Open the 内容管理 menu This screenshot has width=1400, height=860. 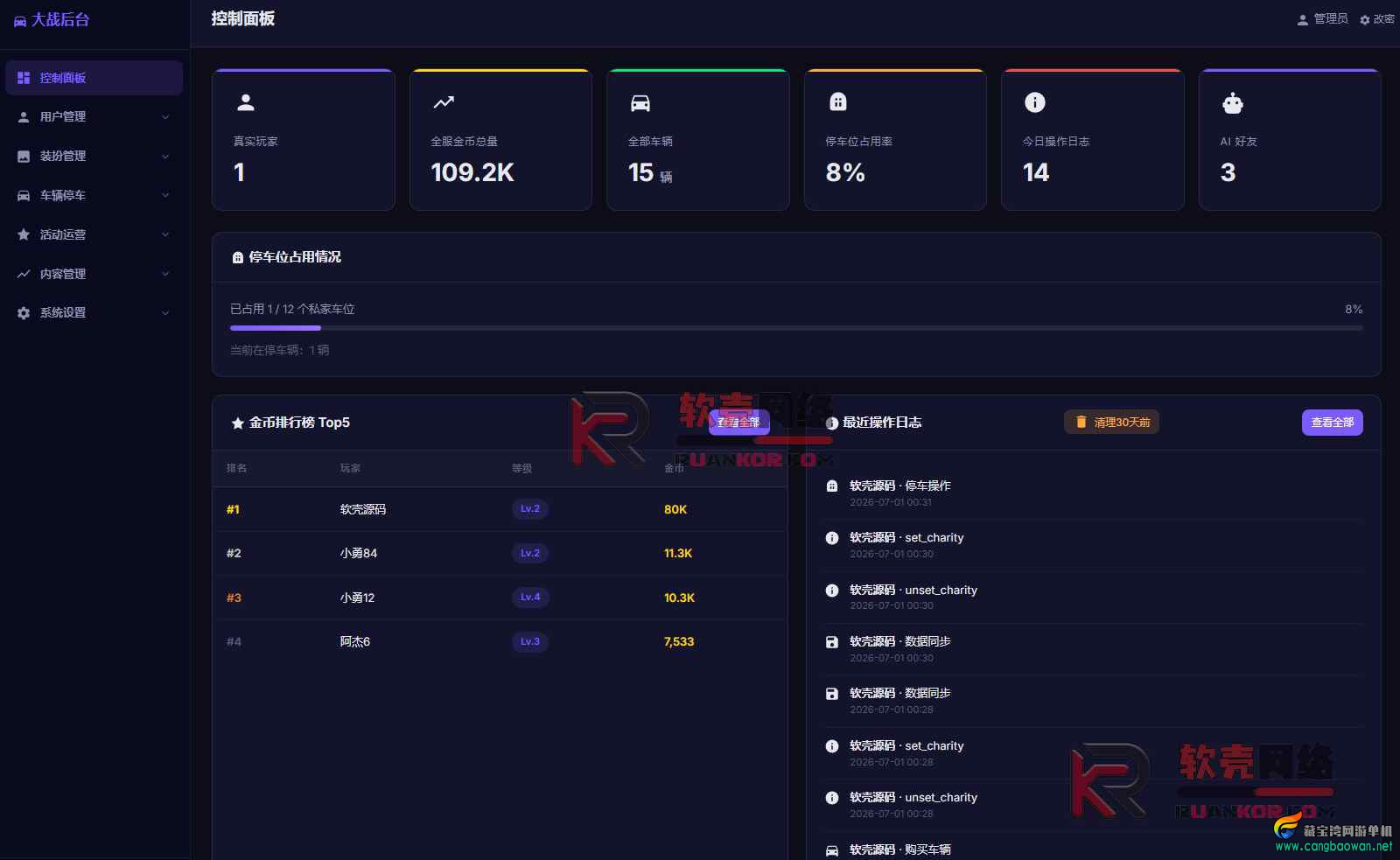tap(94, 274)
